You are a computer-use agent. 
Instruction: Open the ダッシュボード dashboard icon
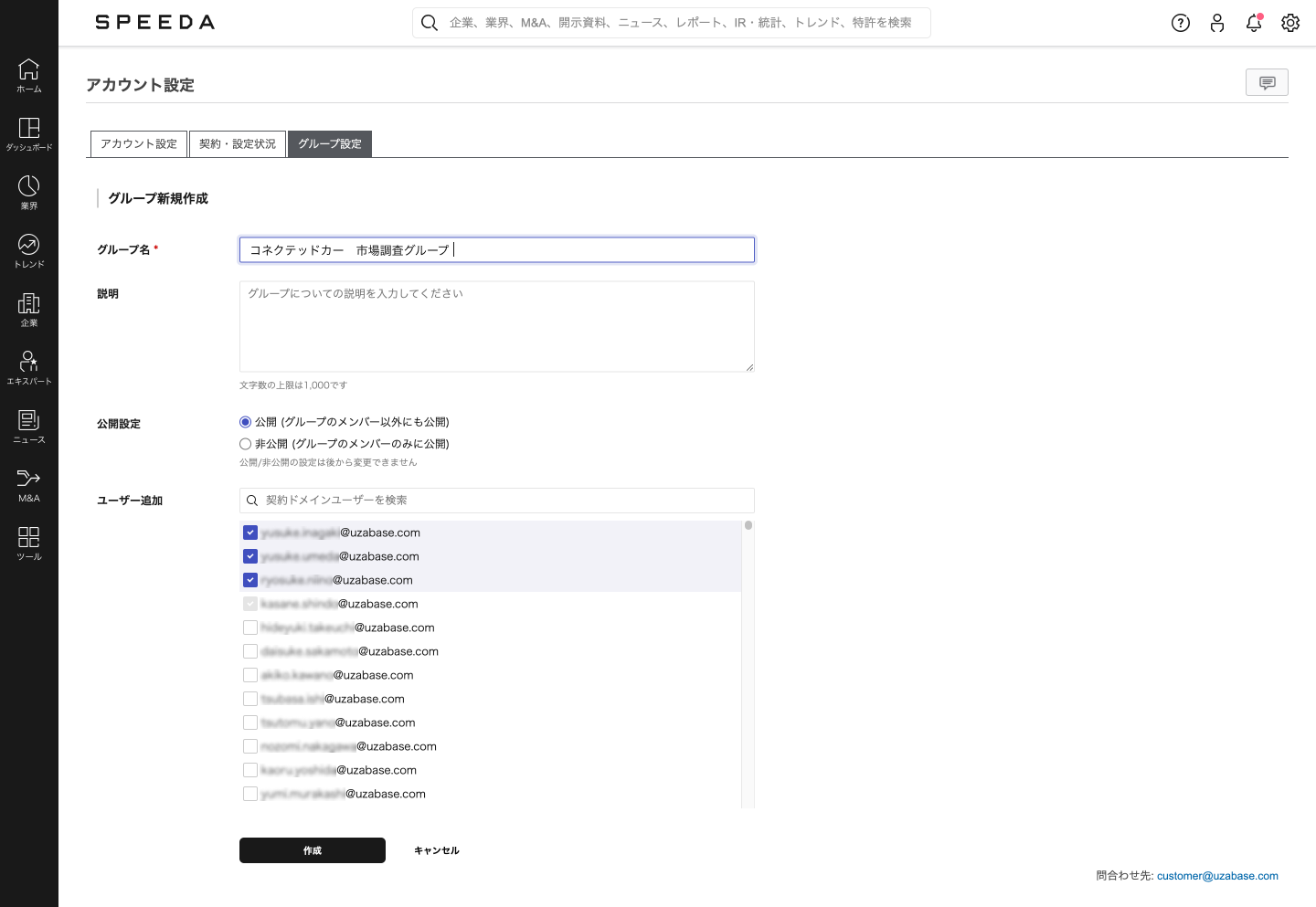(x=29, y=133)
